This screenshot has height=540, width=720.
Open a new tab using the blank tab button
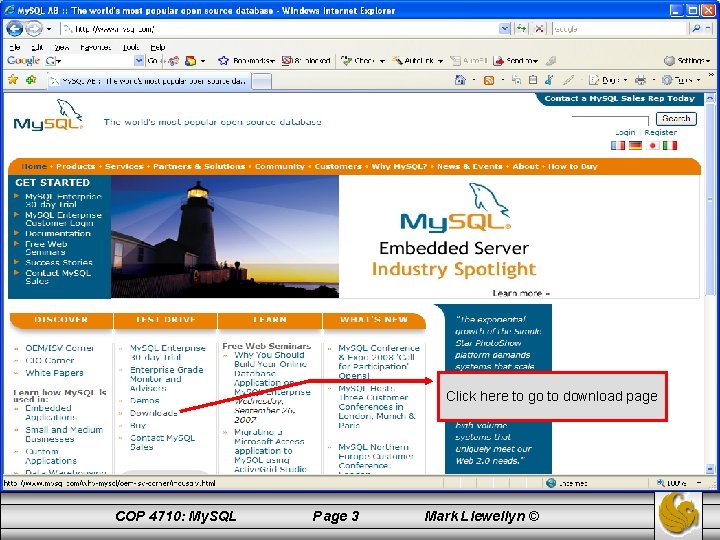pyautogui.click(x=262, y=82)
